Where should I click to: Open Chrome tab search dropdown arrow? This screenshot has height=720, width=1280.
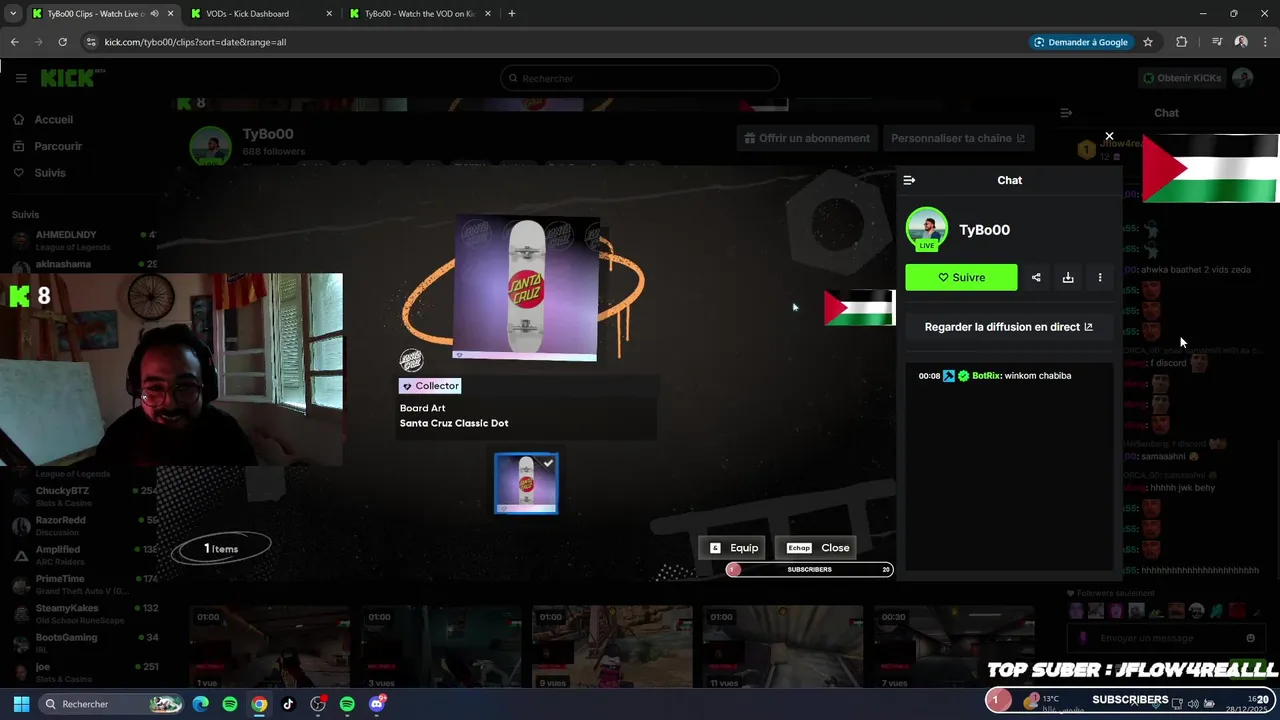(x=12, y=14)
